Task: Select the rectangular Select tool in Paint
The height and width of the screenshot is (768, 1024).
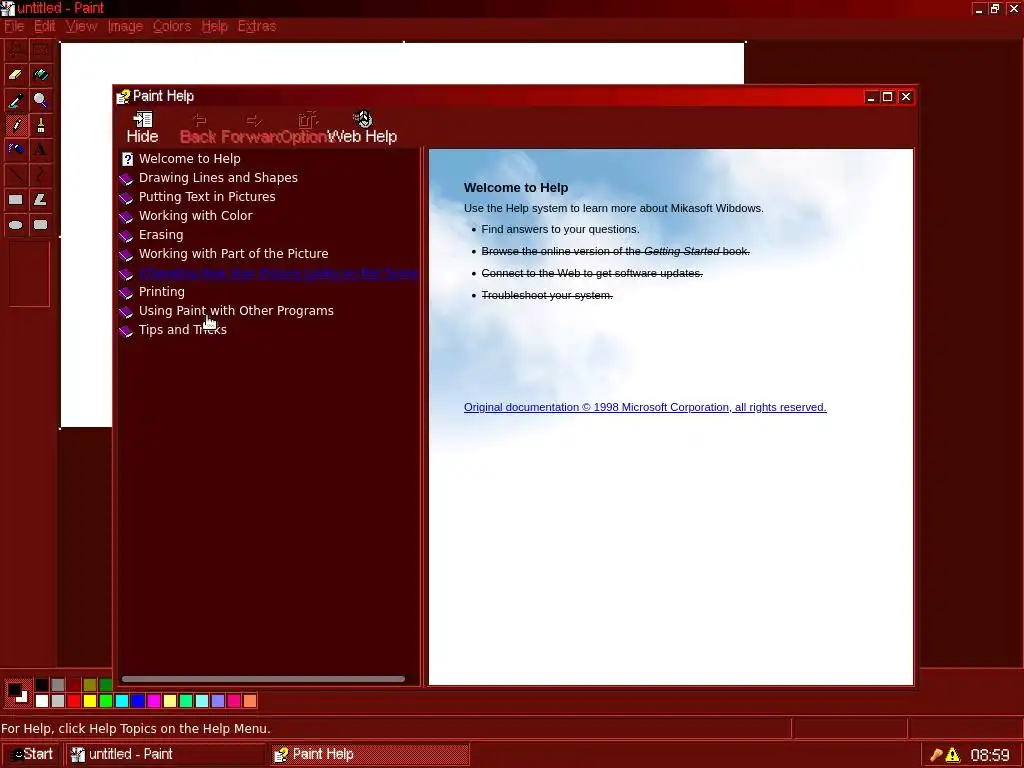Action: click(x=40, y=50)
